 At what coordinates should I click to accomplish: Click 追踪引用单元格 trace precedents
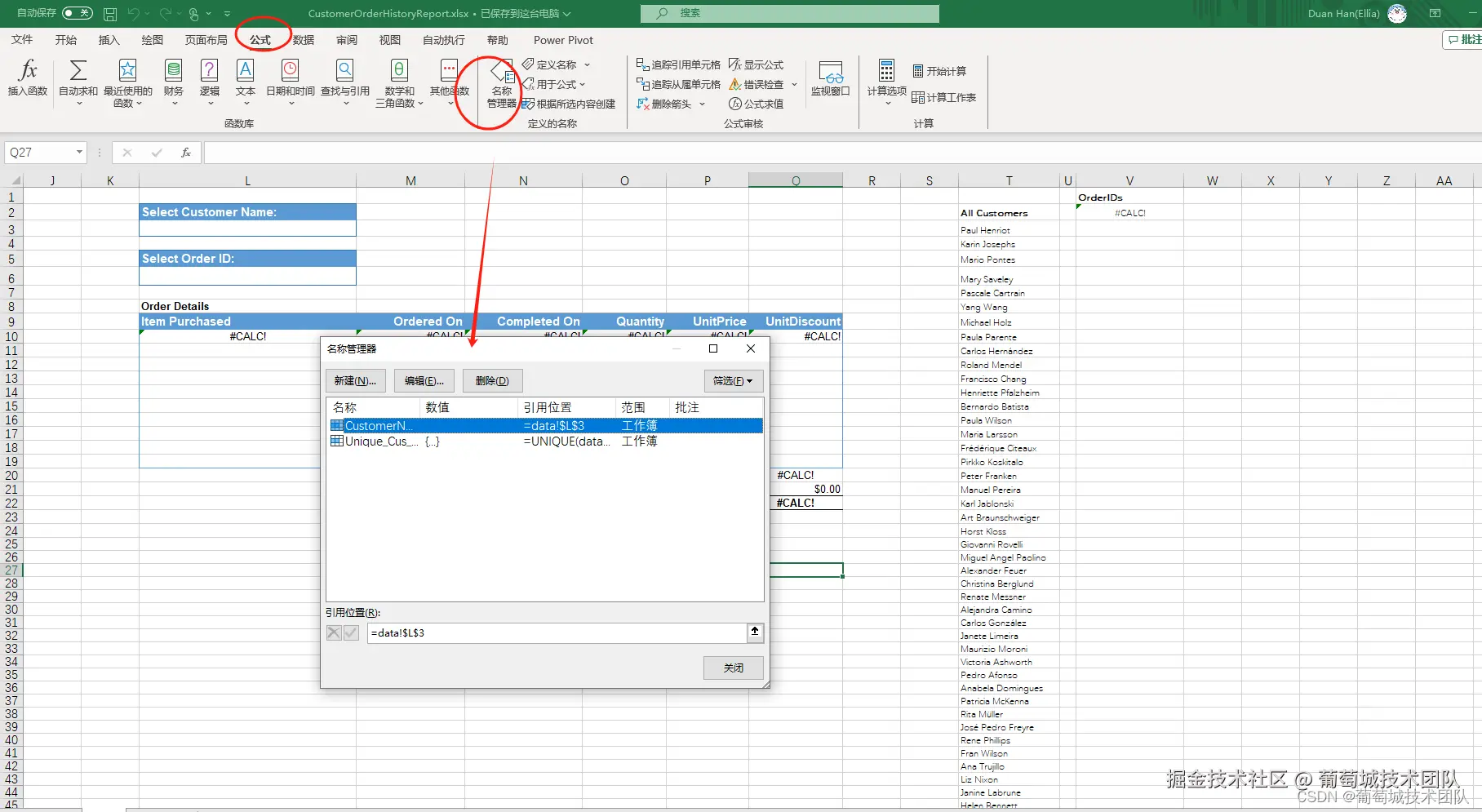(x=678, y=64)
